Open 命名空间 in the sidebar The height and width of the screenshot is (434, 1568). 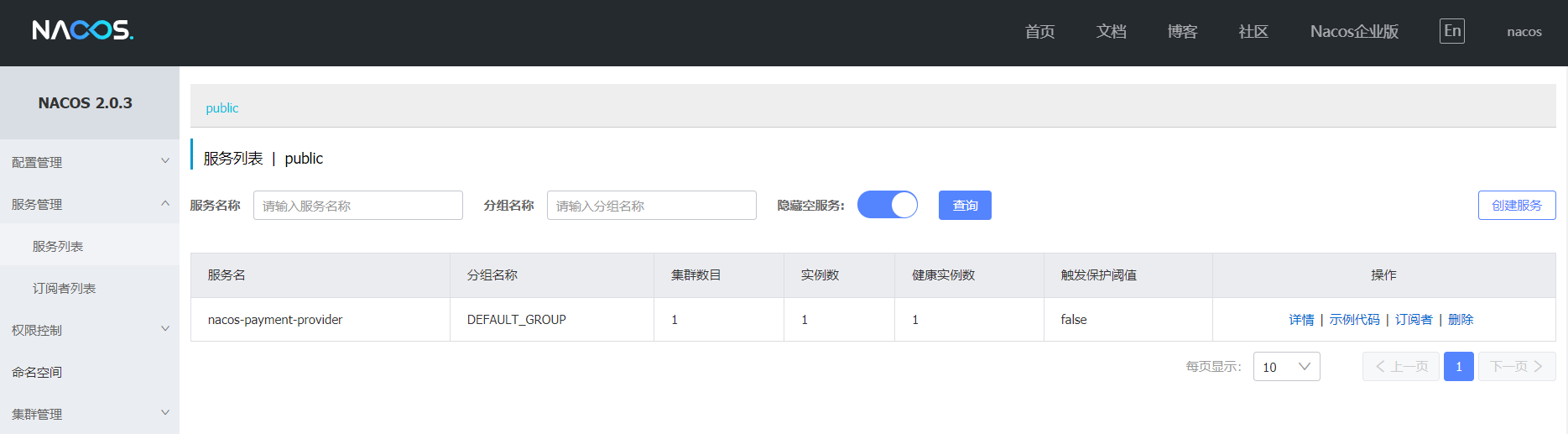click(90, 372)
